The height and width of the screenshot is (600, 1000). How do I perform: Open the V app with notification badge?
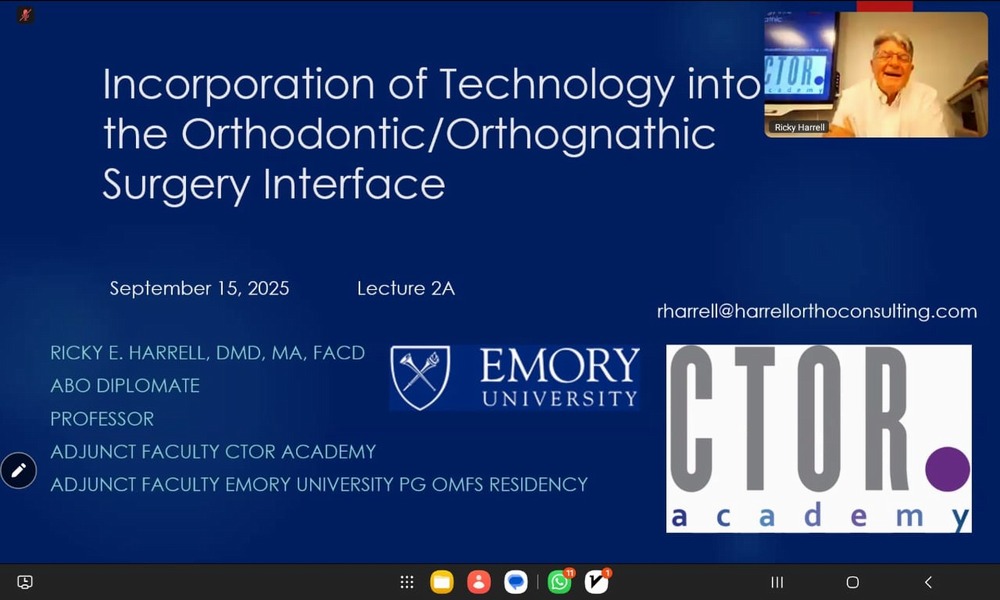pyautogui.click(x=597, y=582)
